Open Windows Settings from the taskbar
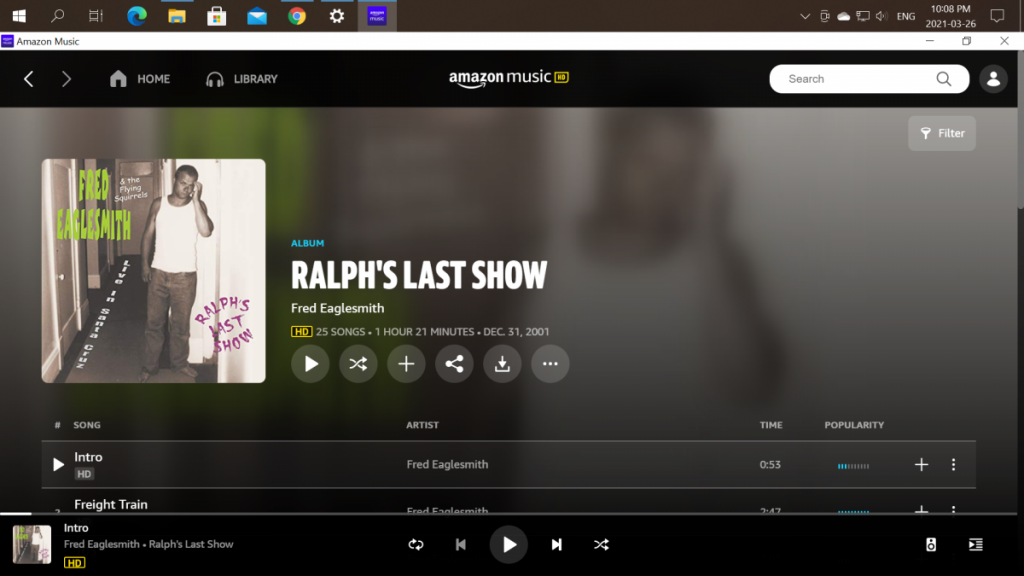The width and height of the screenshot is (1024, 576). coord(337,16)
